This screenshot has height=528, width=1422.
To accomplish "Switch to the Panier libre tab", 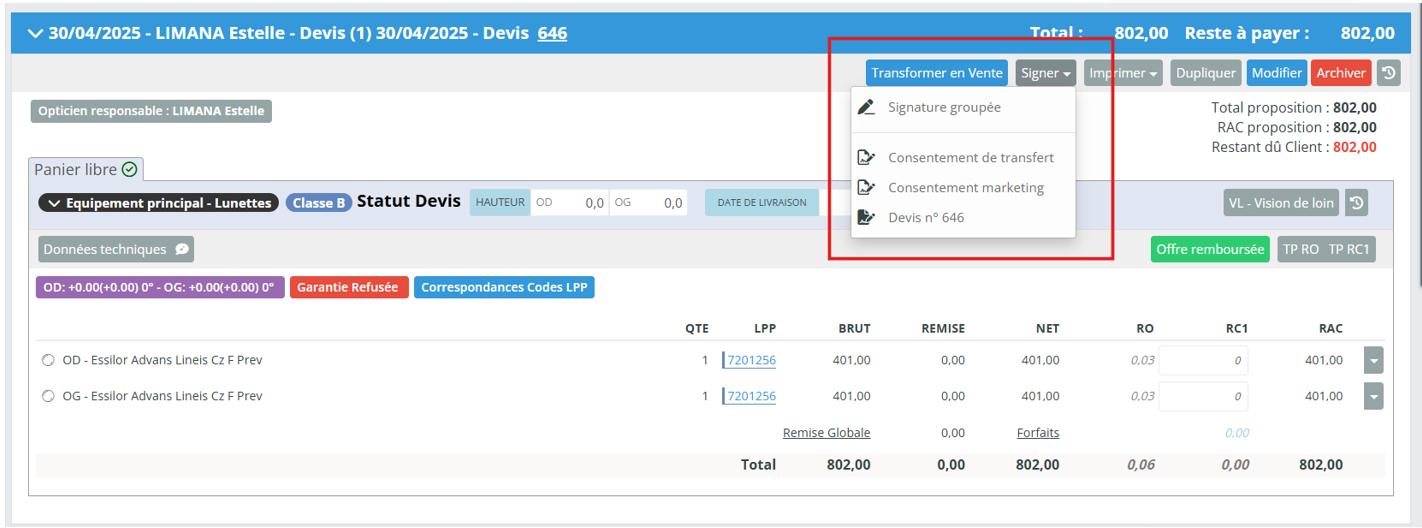I will pos(87,169).
